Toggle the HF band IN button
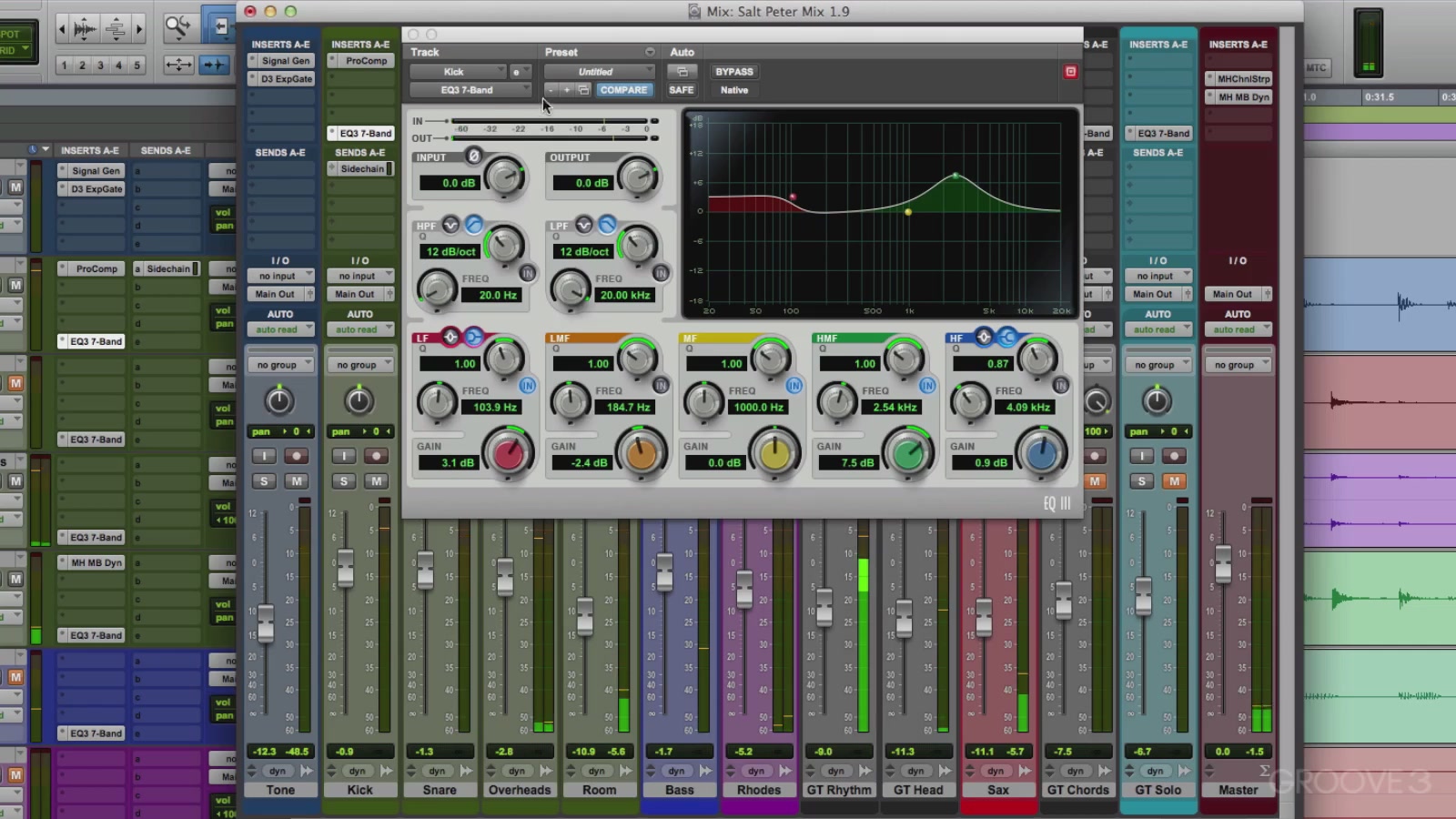This screenshot has height=819, width=1456. point(1061,386)
